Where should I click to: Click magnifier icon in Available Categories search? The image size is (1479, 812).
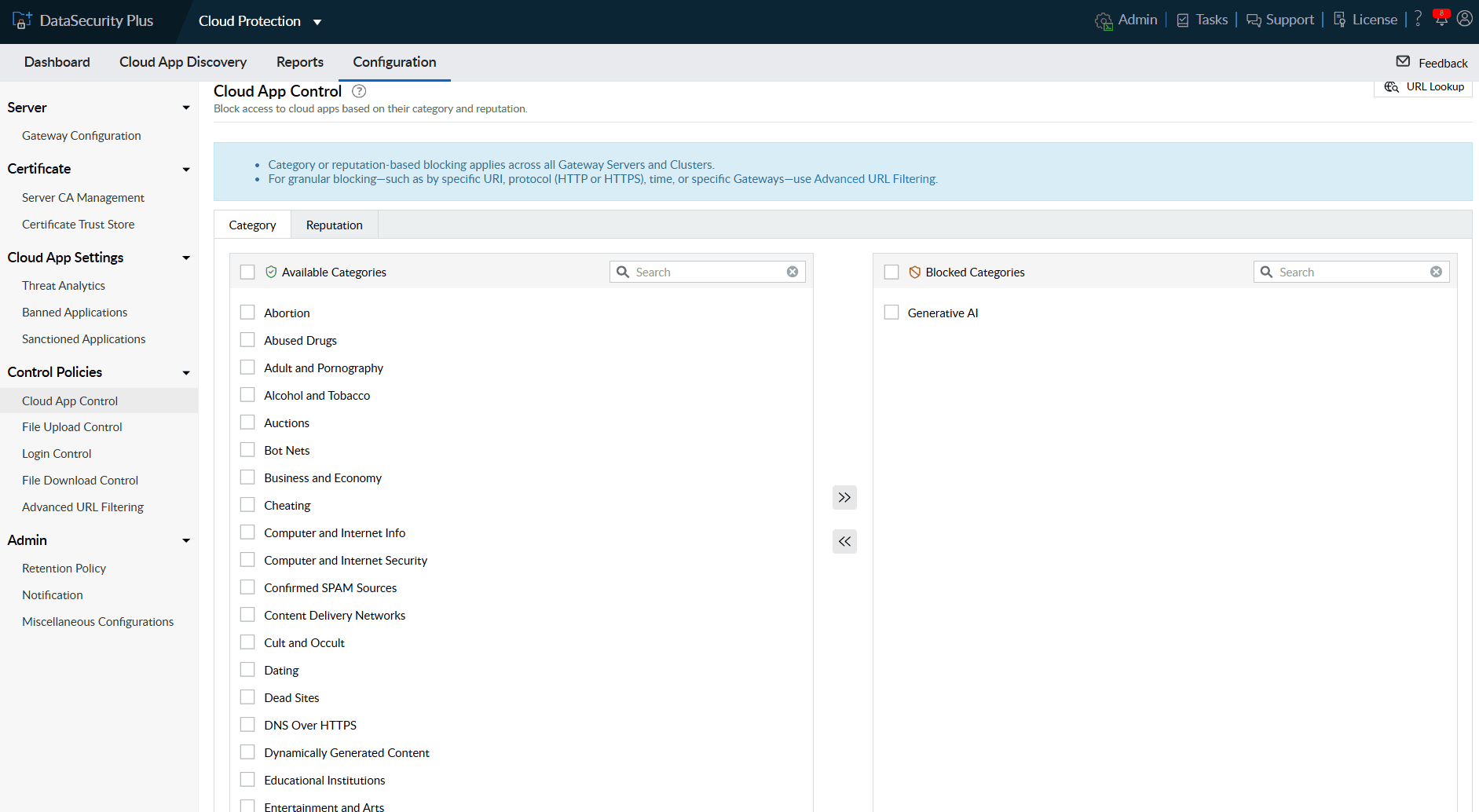[623, 272]
